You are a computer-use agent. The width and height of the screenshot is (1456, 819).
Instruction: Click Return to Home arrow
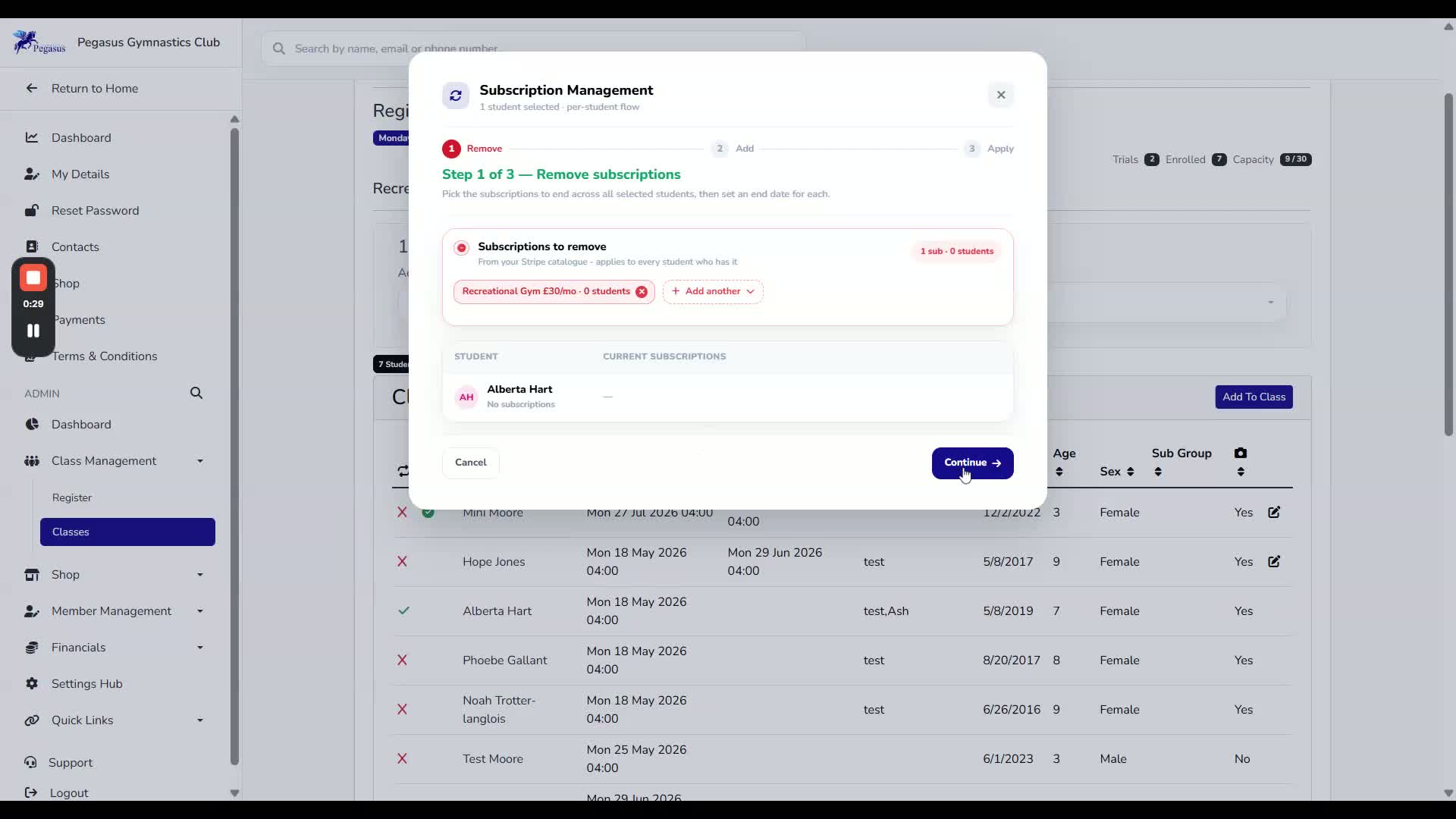pos(31,88)
